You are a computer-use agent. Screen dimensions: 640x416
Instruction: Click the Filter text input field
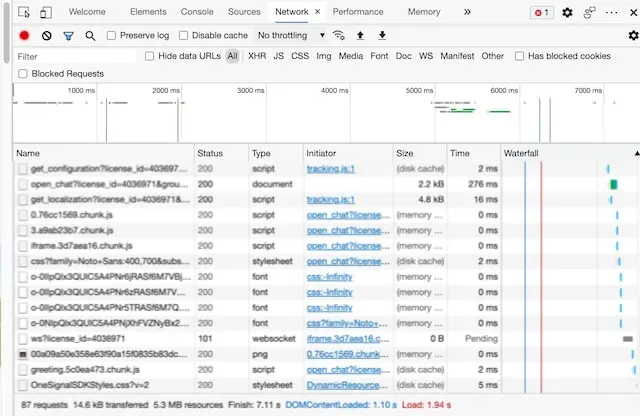click(x=75, y=56)
